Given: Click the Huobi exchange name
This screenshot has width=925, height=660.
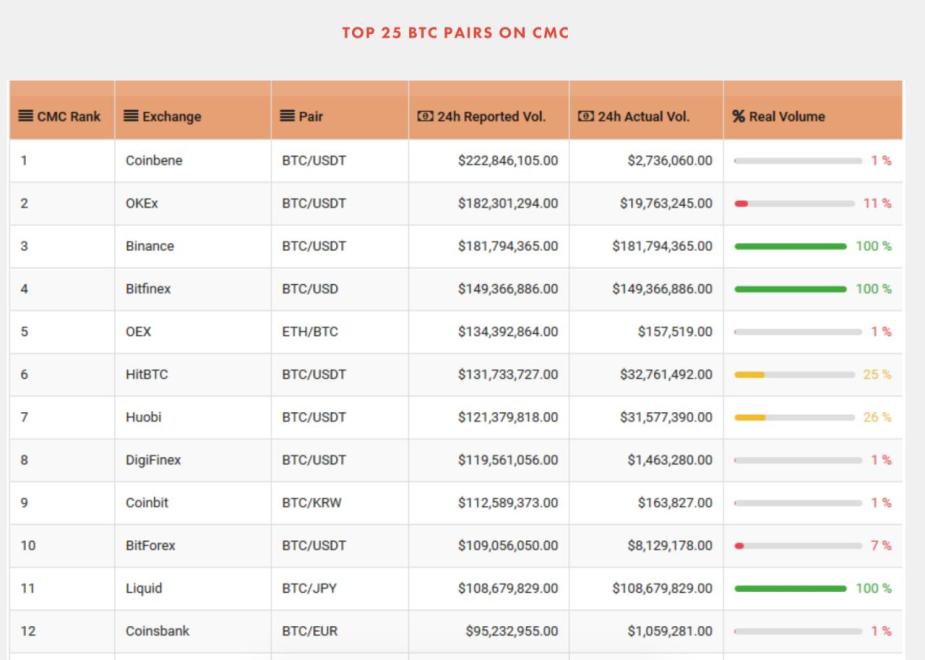Looking at the screenshot, I should coord(143,417).
